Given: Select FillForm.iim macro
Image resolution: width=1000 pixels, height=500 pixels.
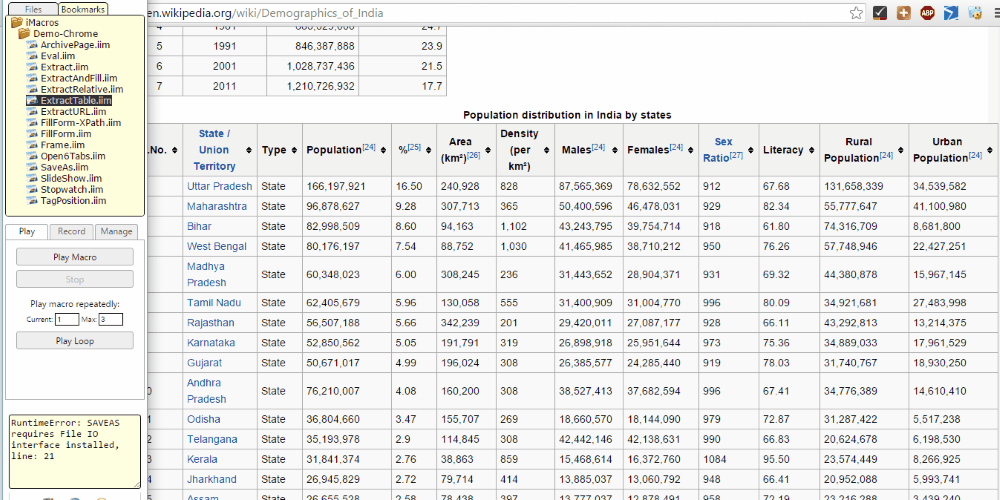Looking at the screenshot, I should pyautogui.click(x=66, y=134).
